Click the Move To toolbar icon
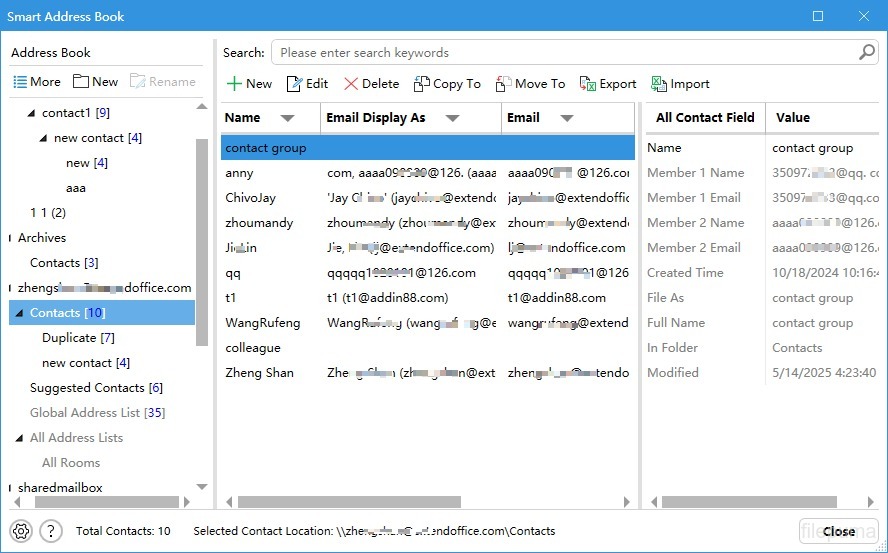 click(504, 84)
